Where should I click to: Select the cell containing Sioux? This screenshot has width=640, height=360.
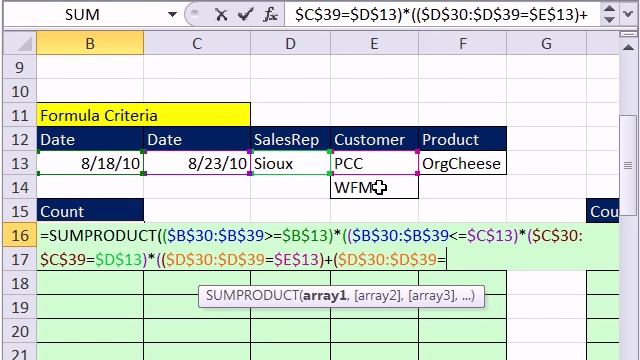coord(290,163)
